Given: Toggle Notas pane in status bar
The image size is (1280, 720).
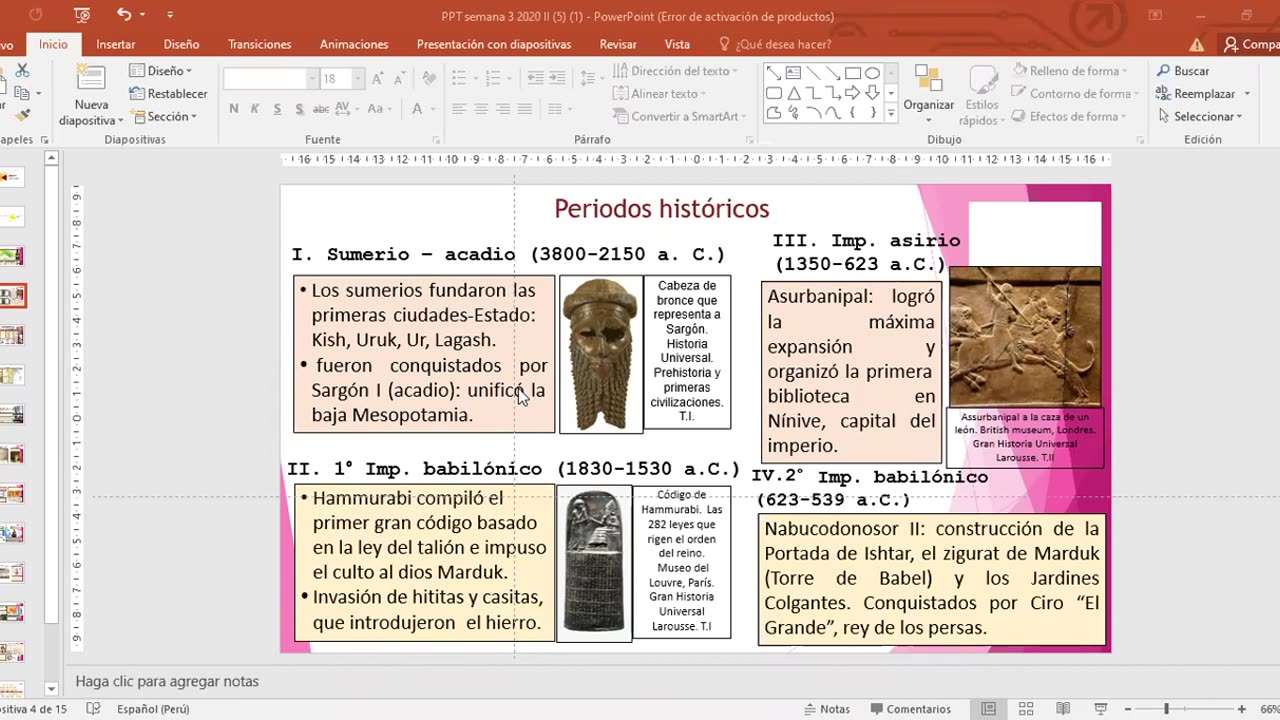Looking at the screenshot, I should pos(826,709).
